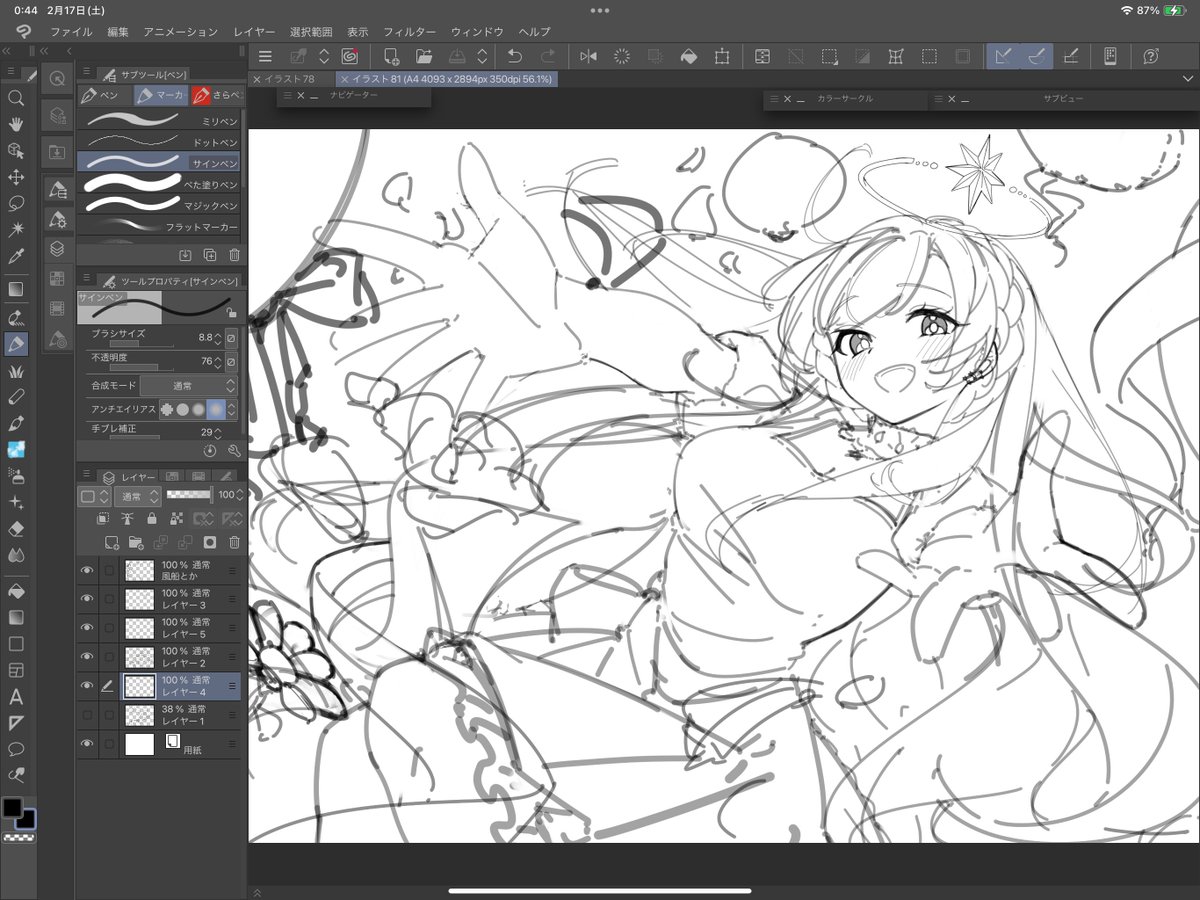The height and width of the screenshot is (900, 1200).
Task: Switch to the イラスト 78 tab
Action: 291,78
